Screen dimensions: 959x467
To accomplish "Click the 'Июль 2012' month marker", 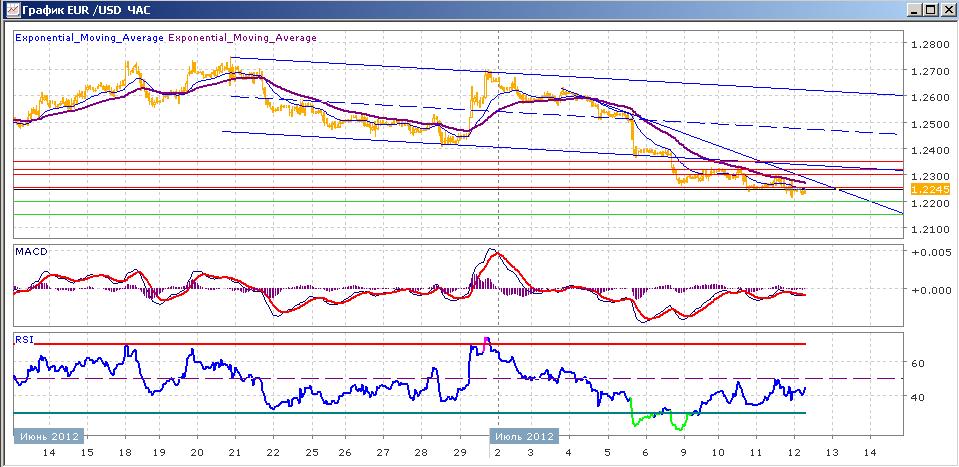I will [x=524, y=436].
